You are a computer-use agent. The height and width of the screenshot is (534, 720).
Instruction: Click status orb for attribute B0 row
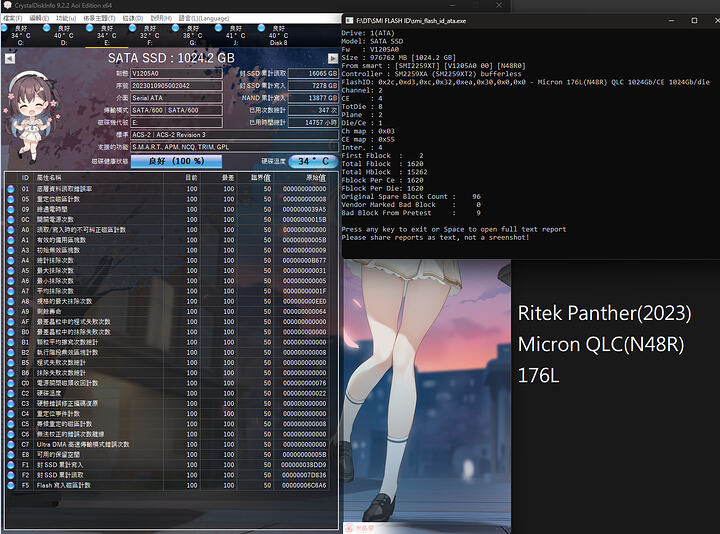coord(11,332)
